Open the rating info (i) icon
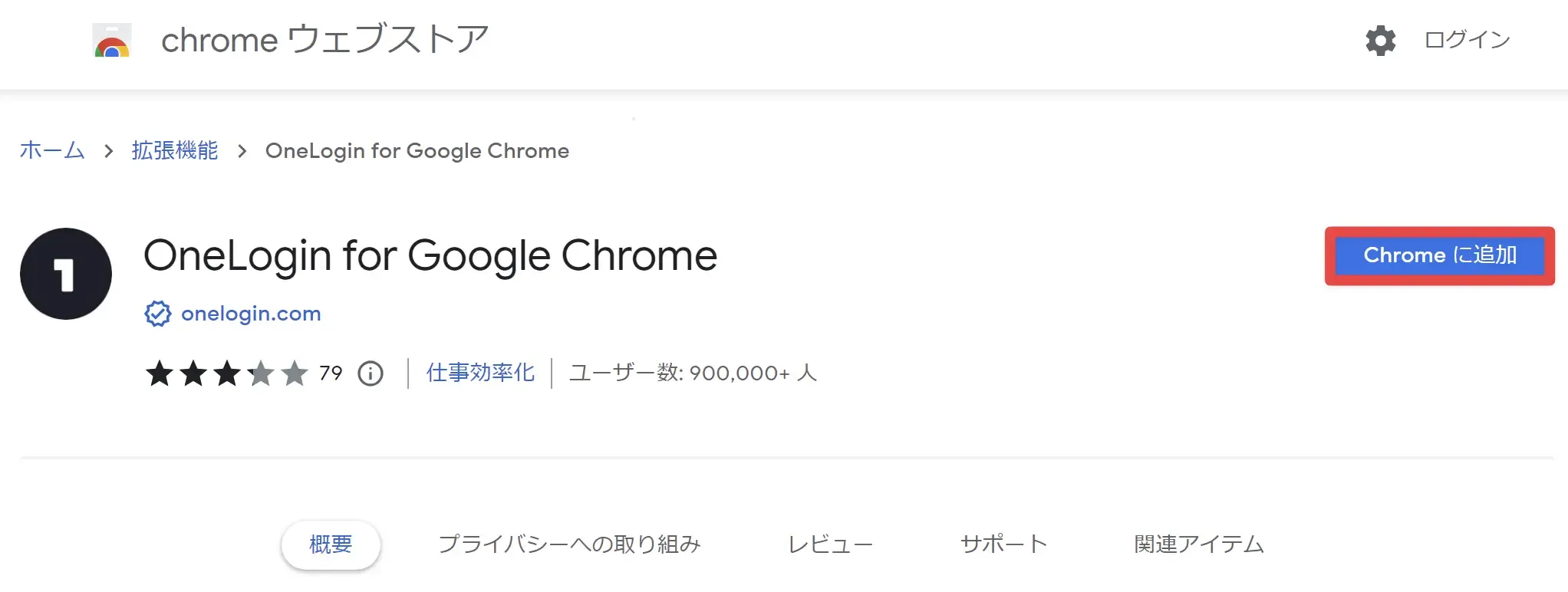The height and width of the screenshot is (592, 1568). click(370, 373)
